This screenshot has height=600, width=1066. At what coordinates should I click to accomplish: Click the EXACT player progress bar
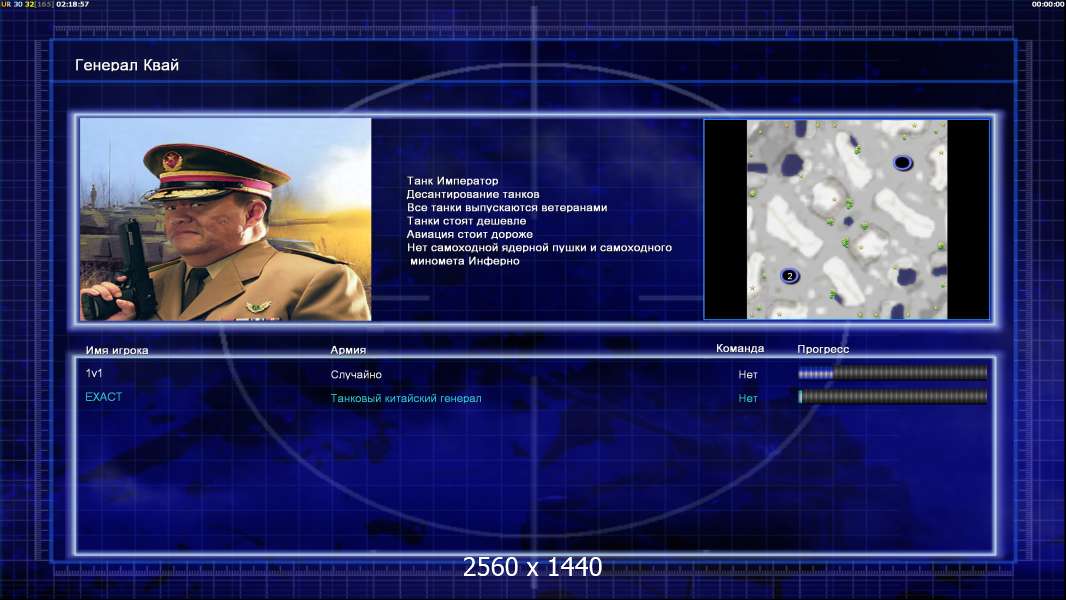pyautogui.click(x=893, y=397)
